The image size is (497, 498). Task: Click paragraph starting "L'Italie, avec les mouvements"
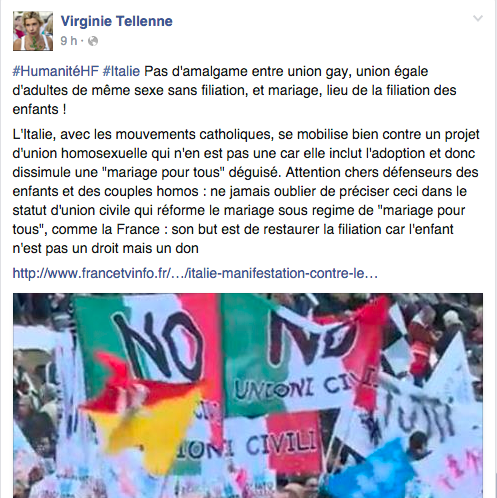246,191
